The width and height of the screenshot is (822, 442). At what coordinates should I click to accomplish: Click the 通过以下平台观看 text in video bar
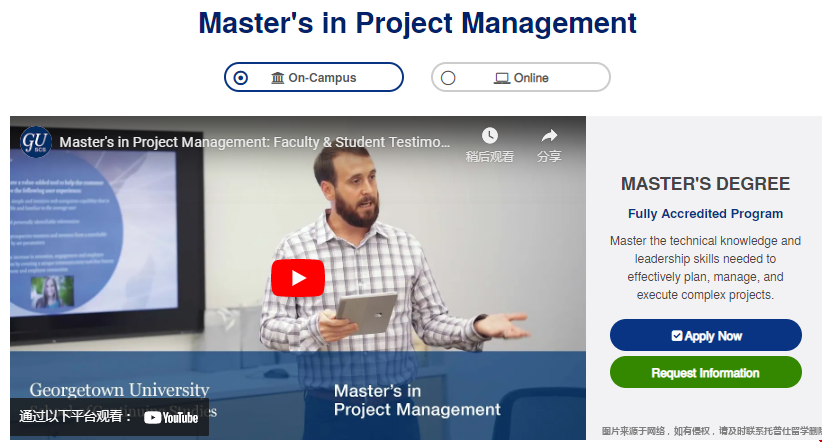76,417
